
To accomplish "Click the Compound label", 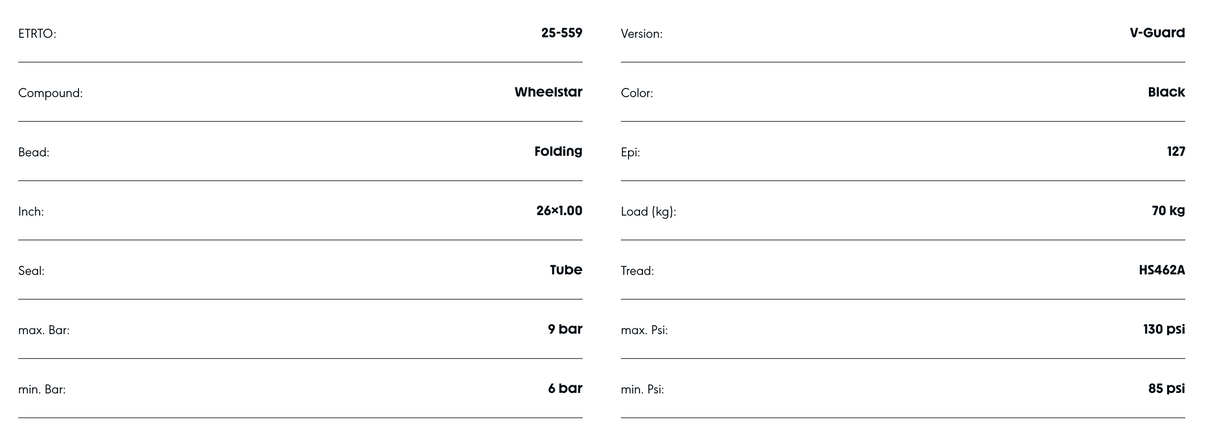I will 50,93.
